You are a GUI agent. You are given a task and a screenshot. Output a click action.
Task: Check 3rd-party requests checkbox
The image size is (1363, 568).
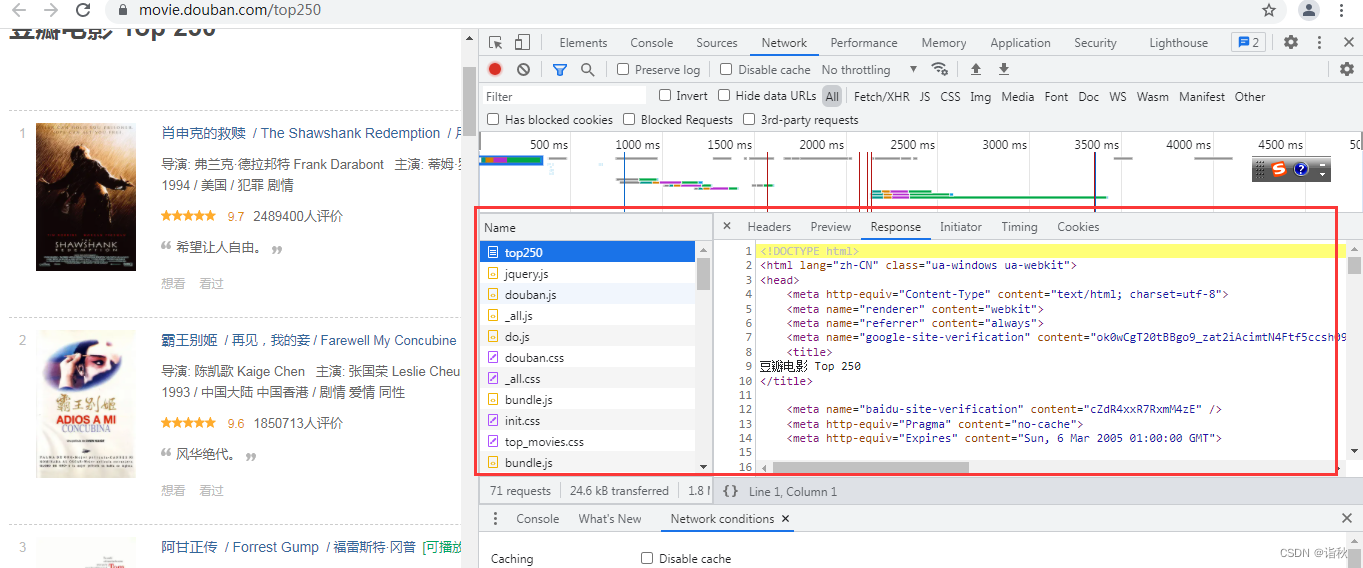pyautogui.click(x=749, y=119)
